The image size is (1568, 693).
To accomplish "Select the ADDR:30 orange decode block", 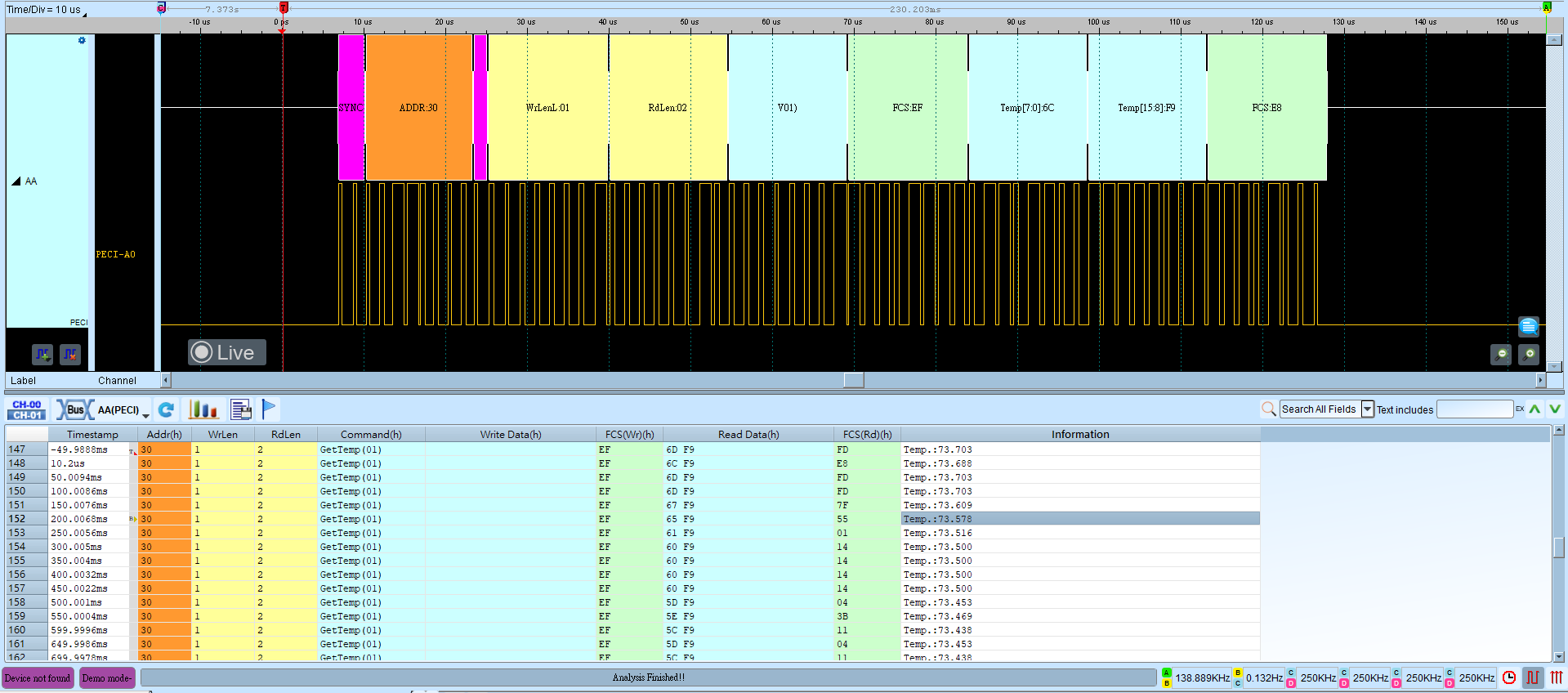I will click(419, 107).
